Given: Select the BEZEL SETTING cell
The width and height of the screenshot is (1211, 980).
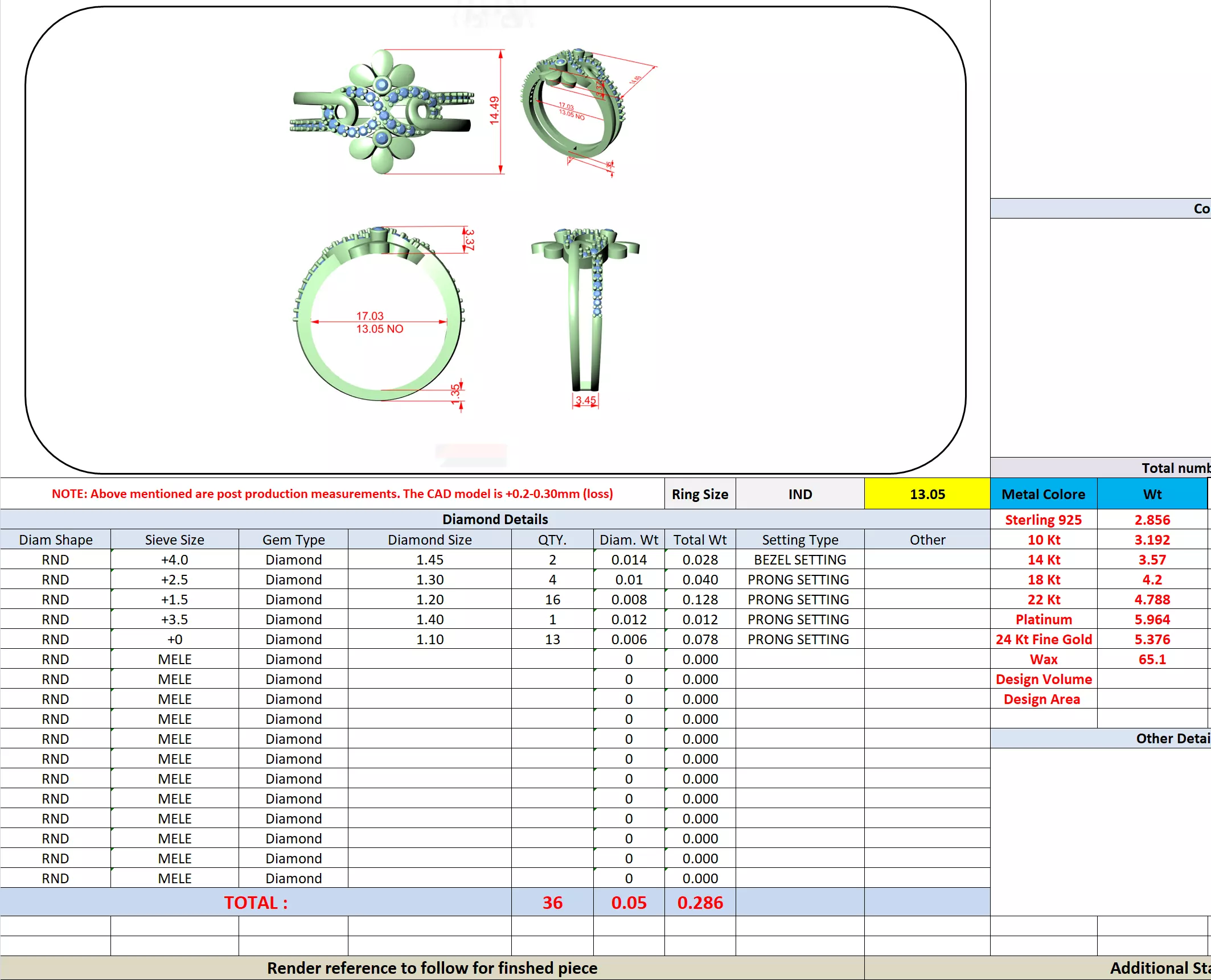Looking at the screenshot, I should [x=799, y=559].
